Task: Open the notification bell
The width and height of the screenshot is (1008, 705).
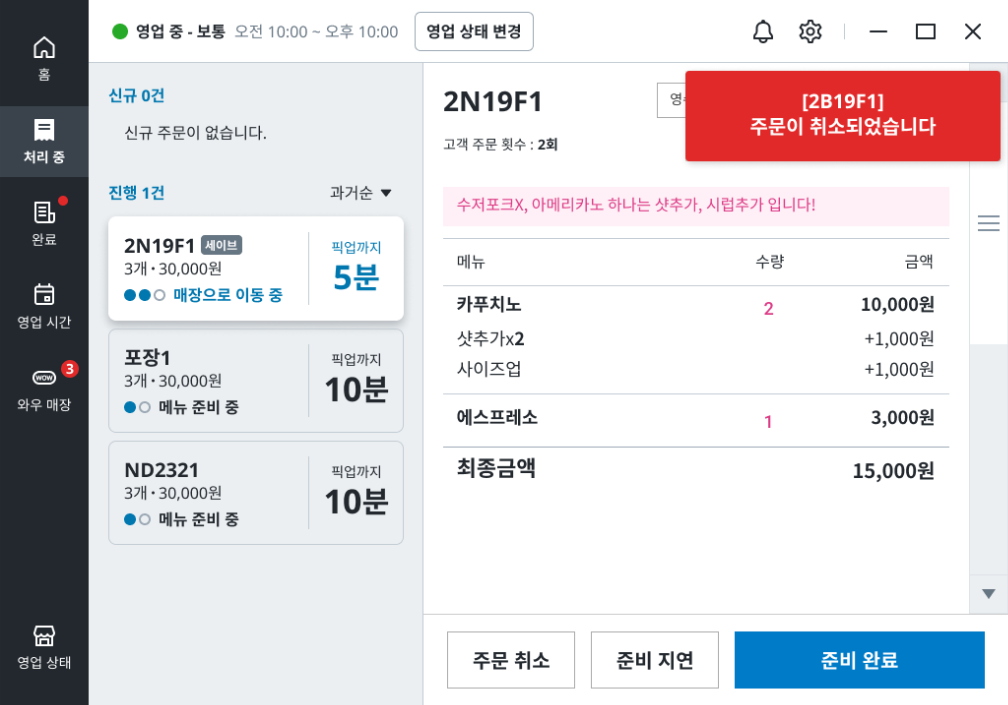Action: click(x=763, y=32)
